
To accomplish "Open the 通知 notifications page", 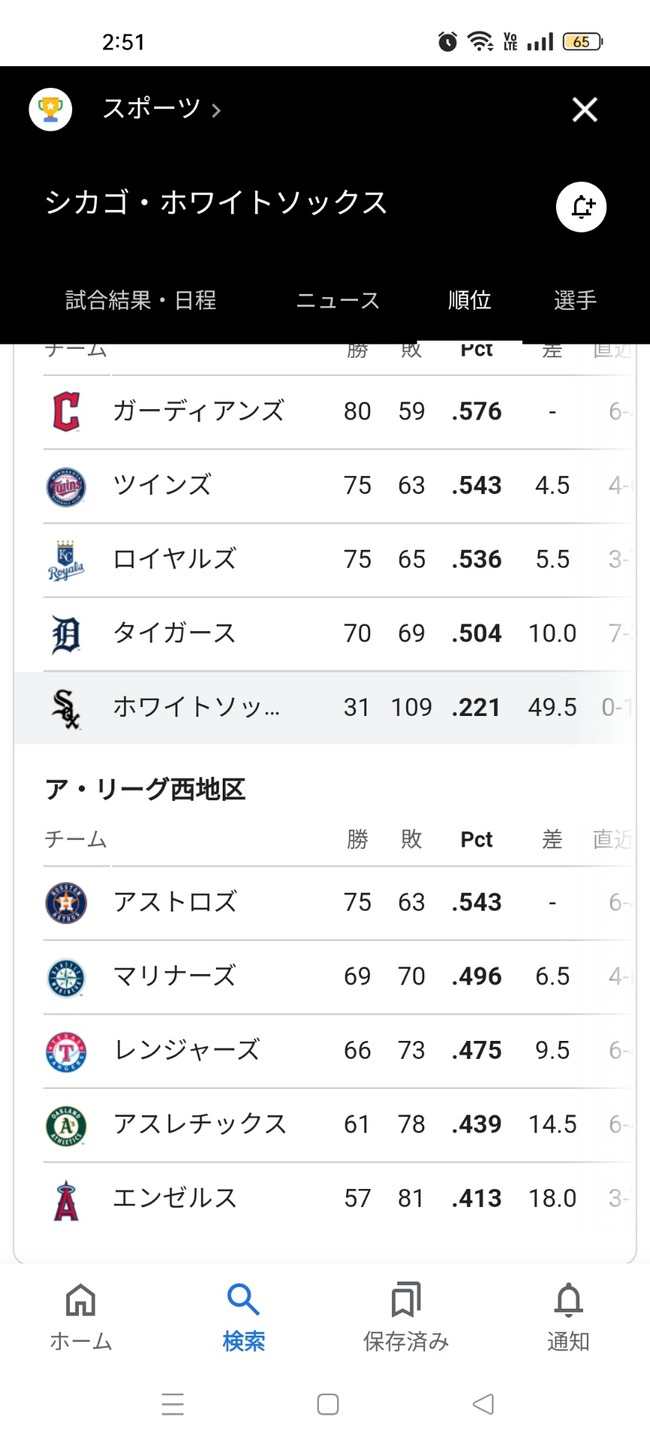I will click(x=568, y=1318).
